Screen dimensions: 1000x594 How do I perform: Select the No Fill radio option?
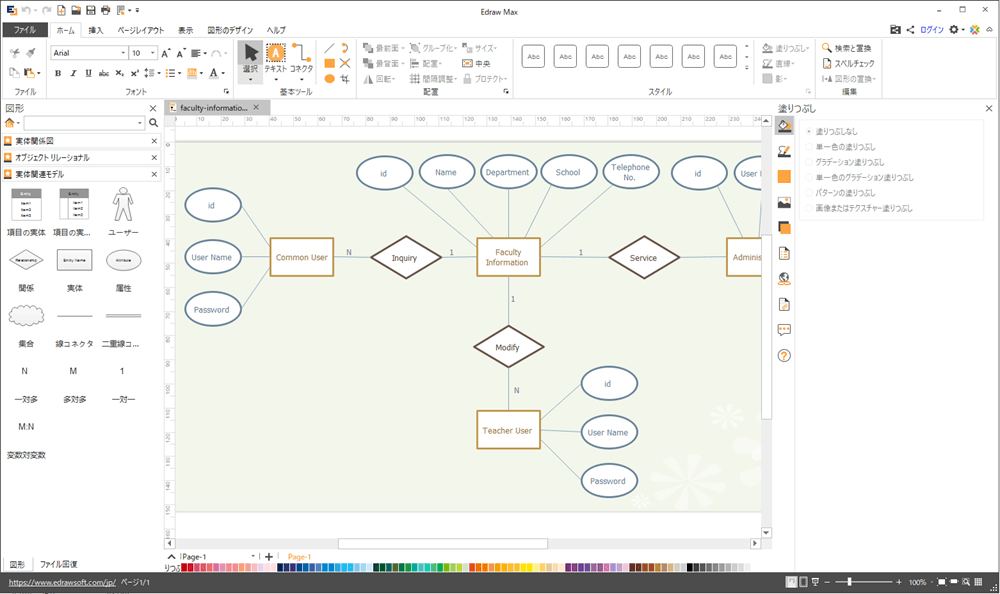[832, 131]
